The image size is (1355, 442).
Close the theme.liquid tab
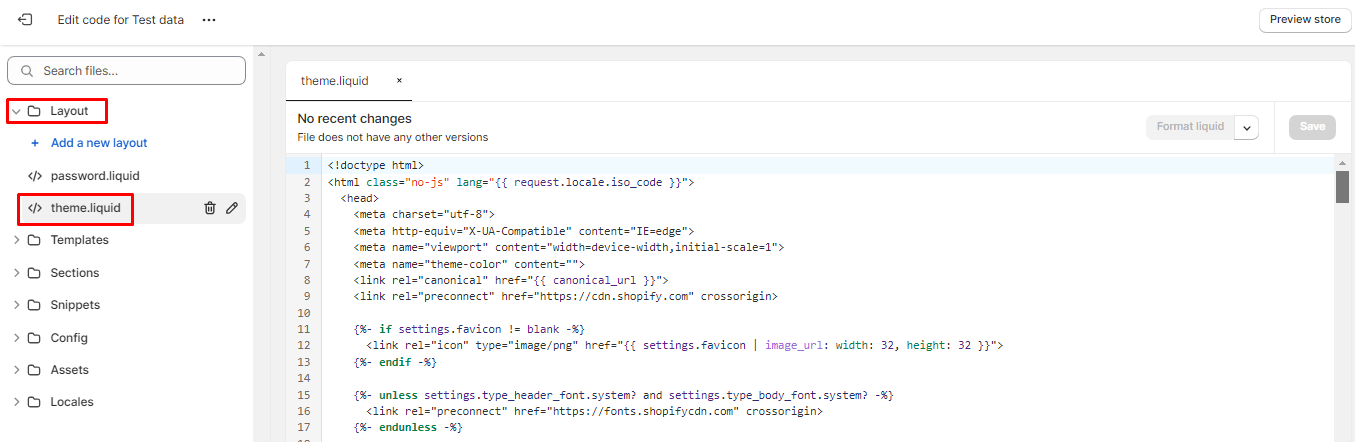click(x=399, y=81)
